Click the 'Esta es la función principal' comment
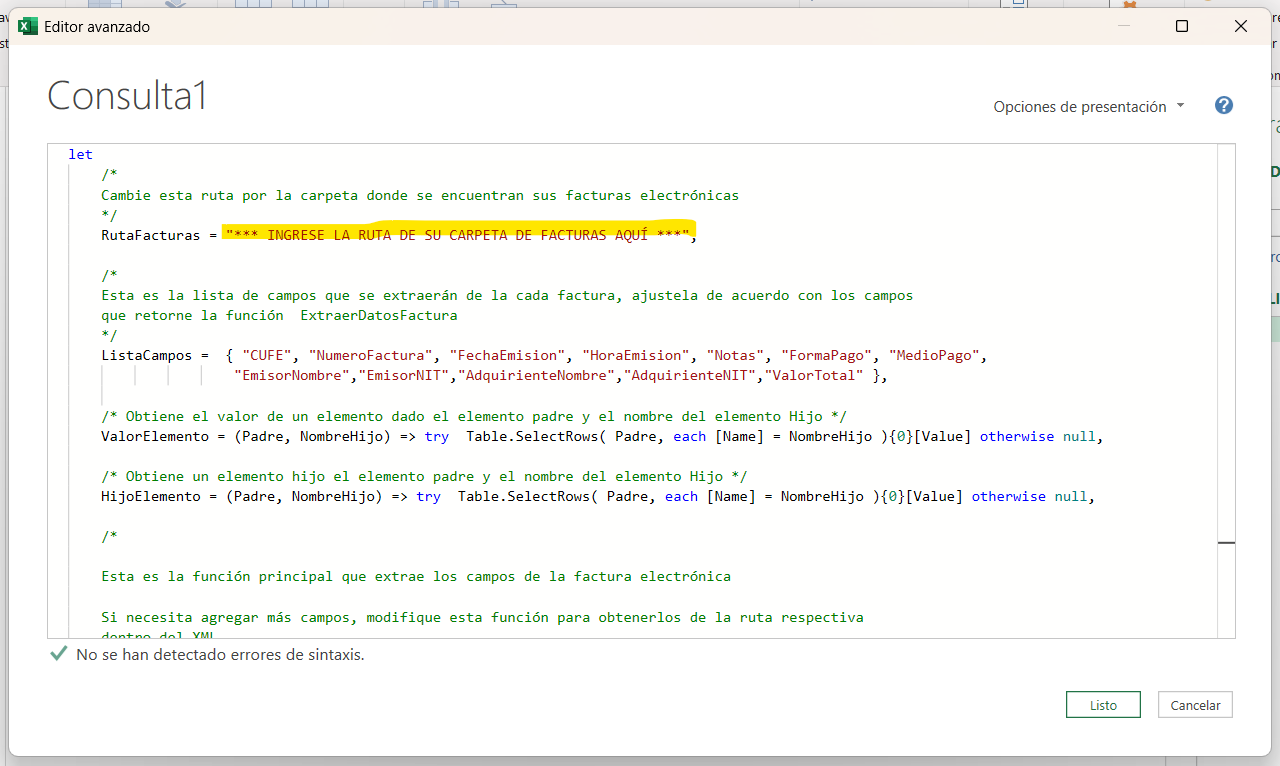The width and height of the screenshot is (1280, 766). point(416,576)
